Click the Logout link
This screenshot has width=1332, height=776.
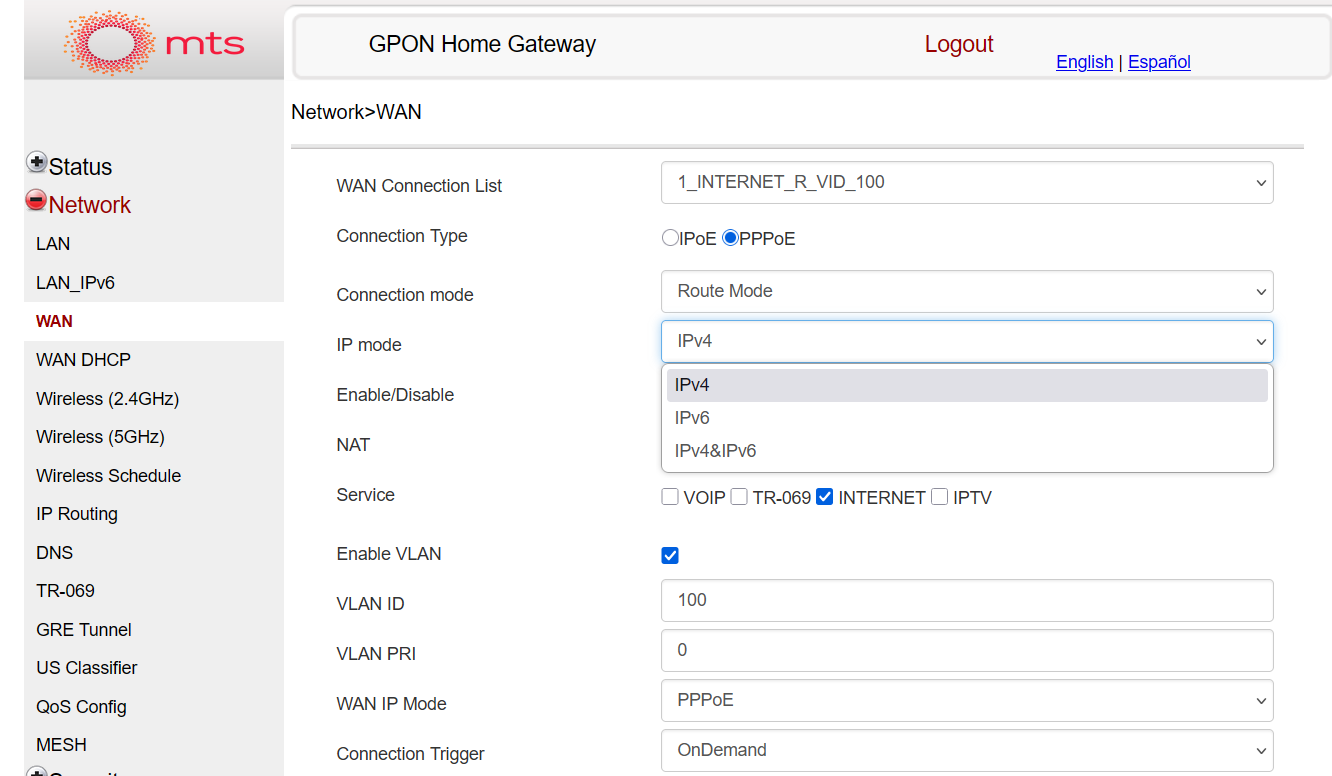959,44
